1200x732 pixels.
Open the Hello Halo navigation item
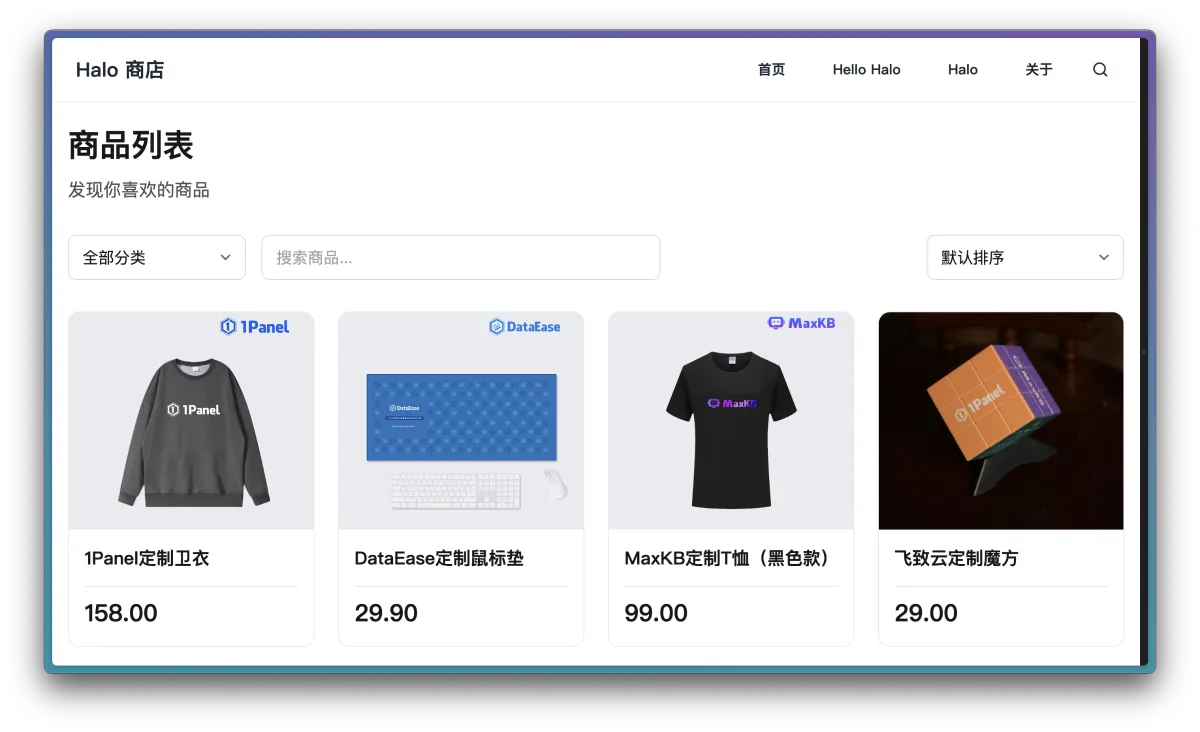click(x=866, y=69)
